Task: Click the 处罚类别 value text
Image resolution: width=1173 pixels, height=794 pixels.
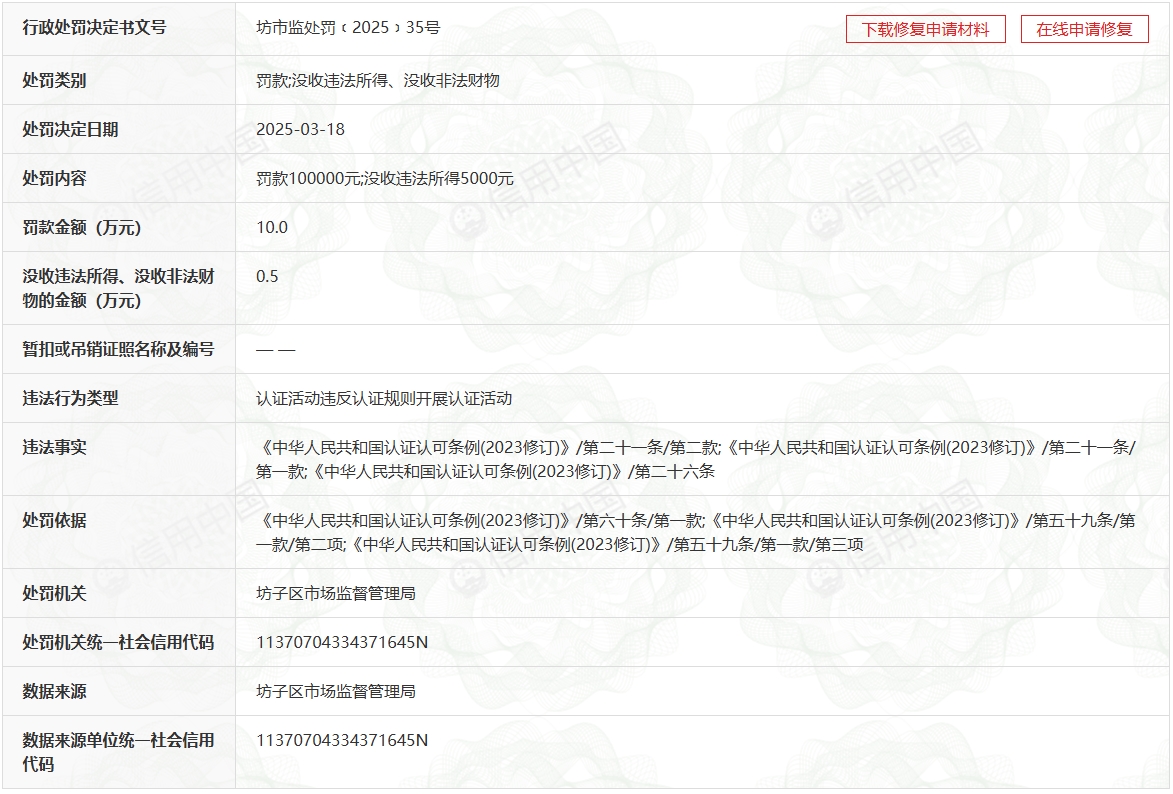Action: click(377, 80)
